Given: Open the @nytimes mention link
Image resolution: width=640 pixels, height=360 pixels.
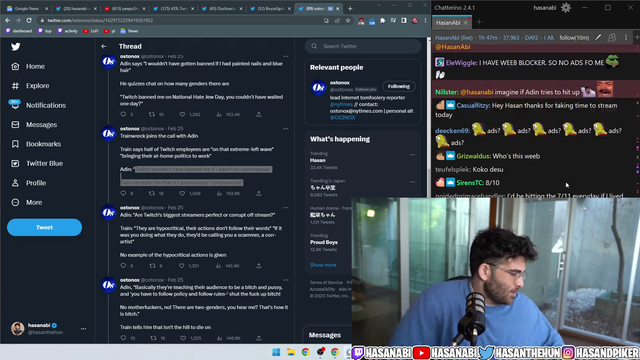Looking at the screenshot, I should point(341,104).
